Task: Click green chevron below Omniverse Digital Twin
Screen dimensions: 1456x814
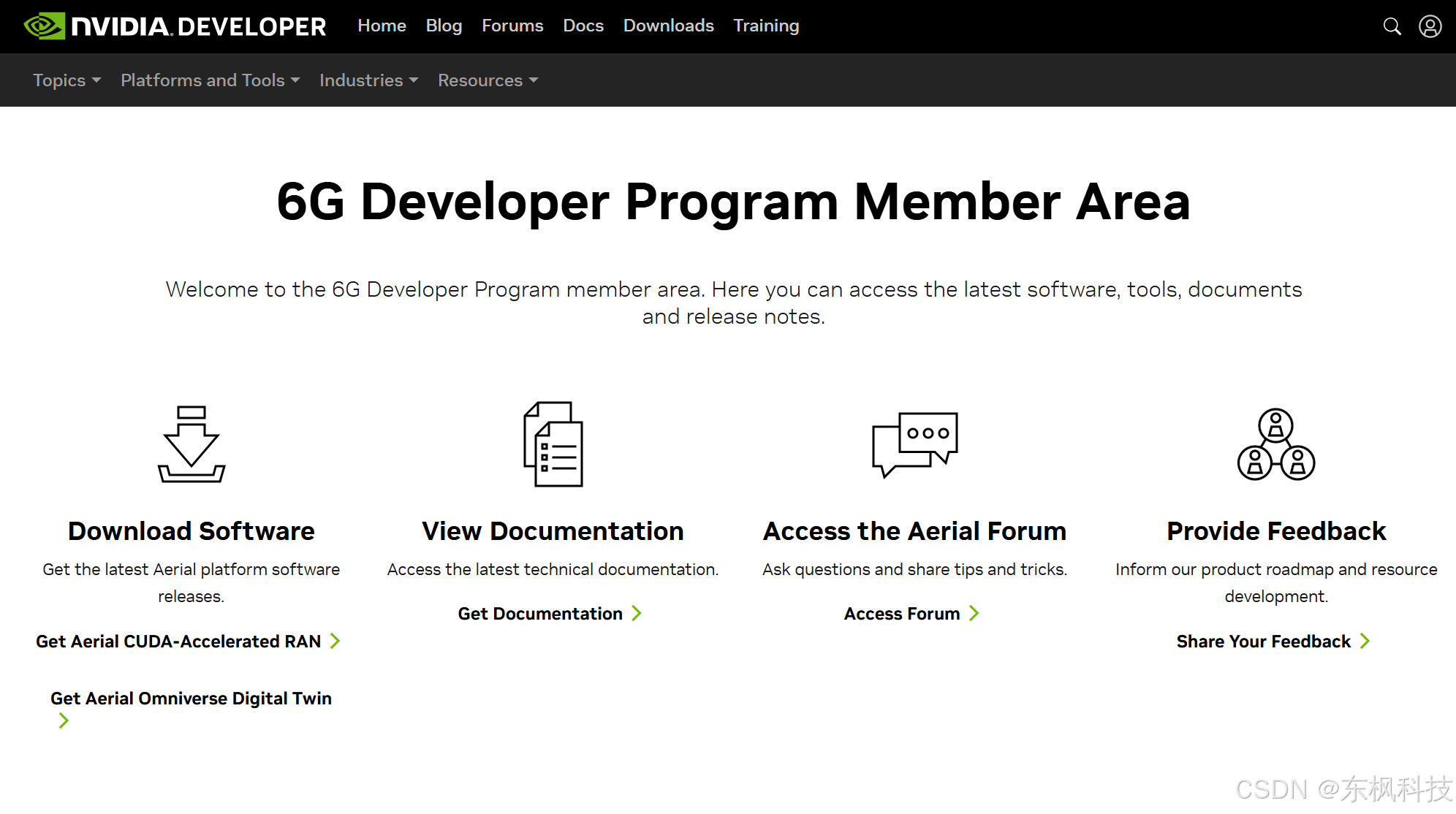Action: (64, 721)
